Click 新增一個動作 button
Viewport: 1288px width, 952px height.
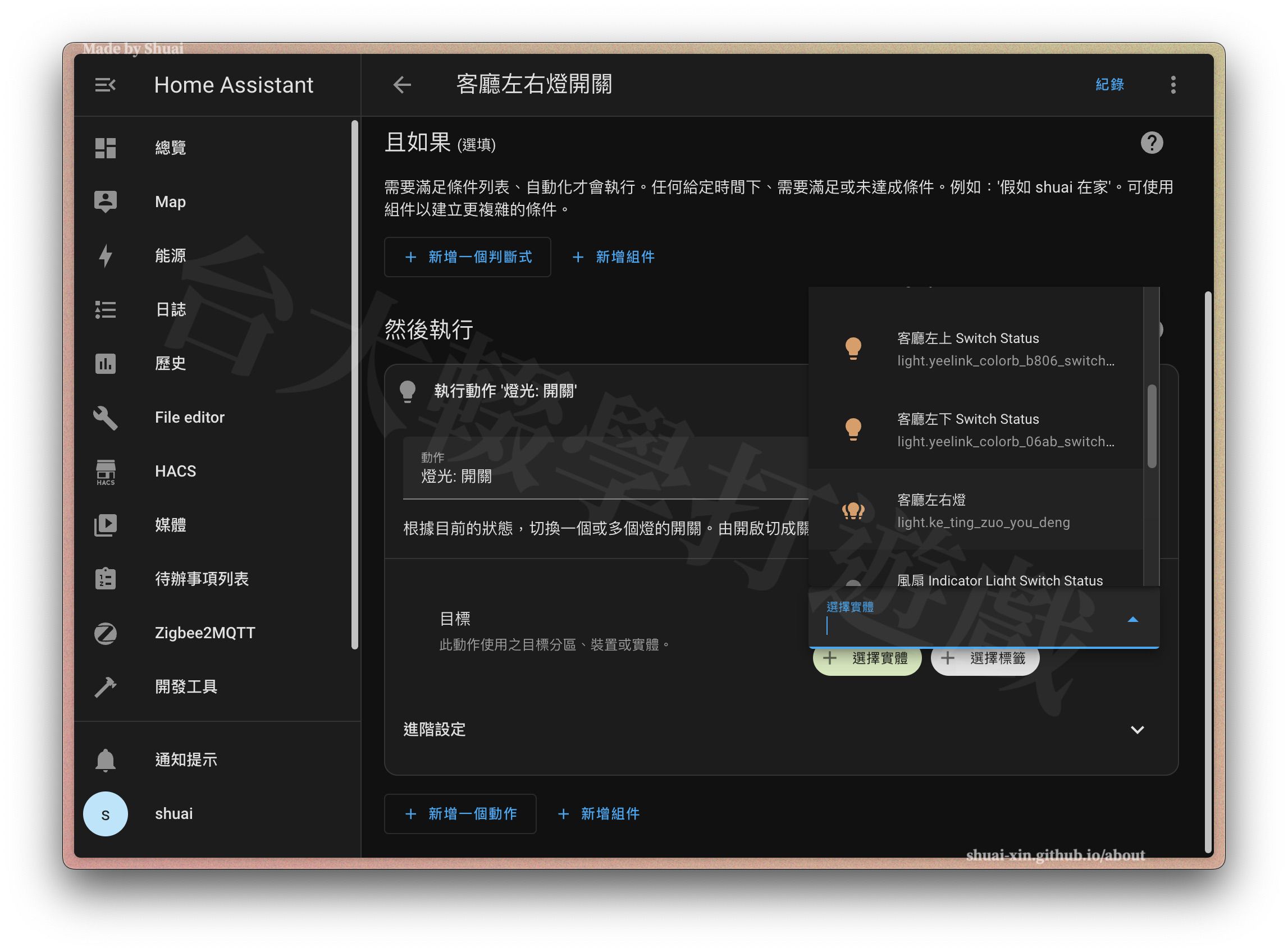point(460,814)
